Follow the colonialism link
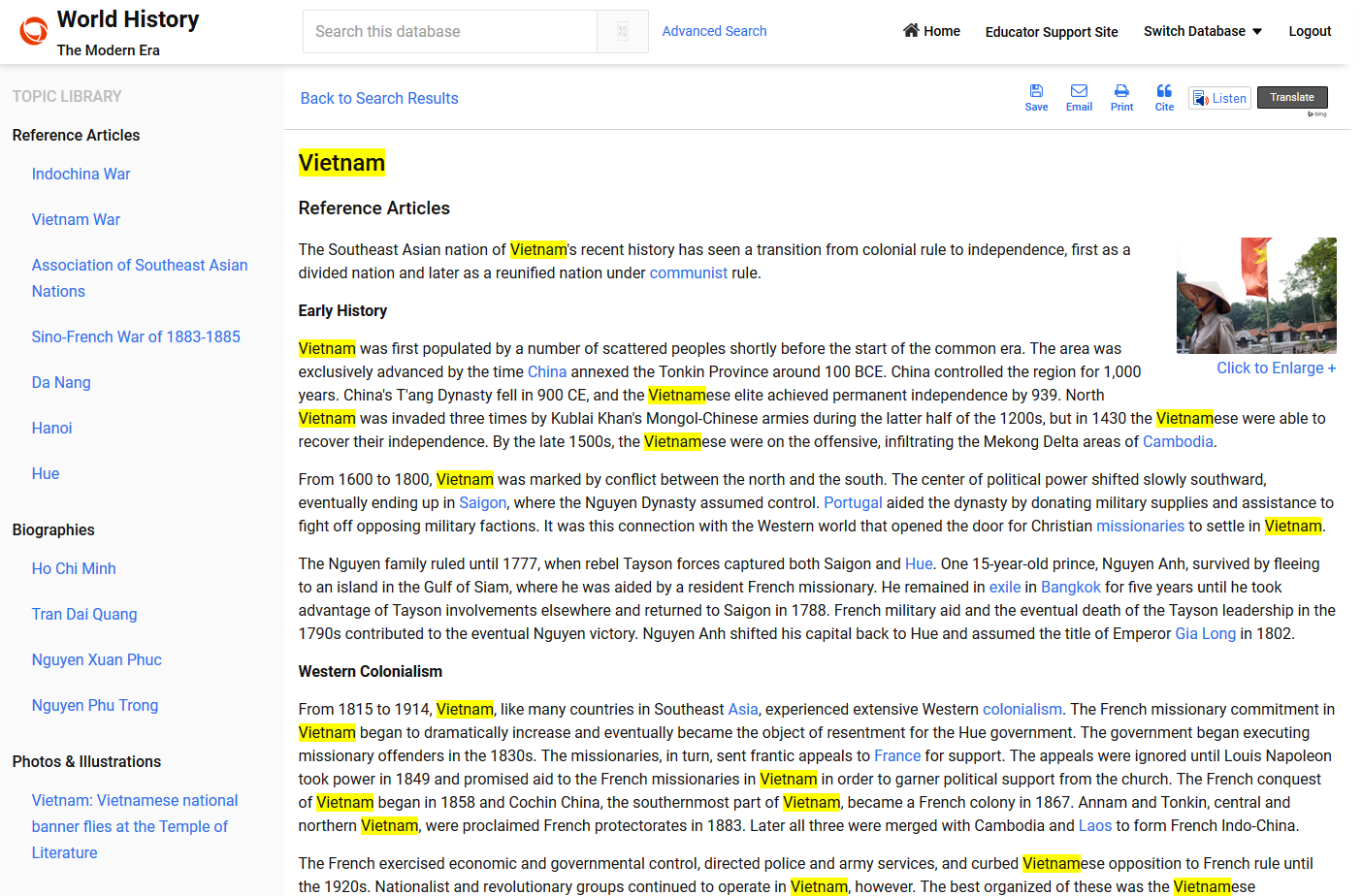1362x896 pixels. [1022, 709]
